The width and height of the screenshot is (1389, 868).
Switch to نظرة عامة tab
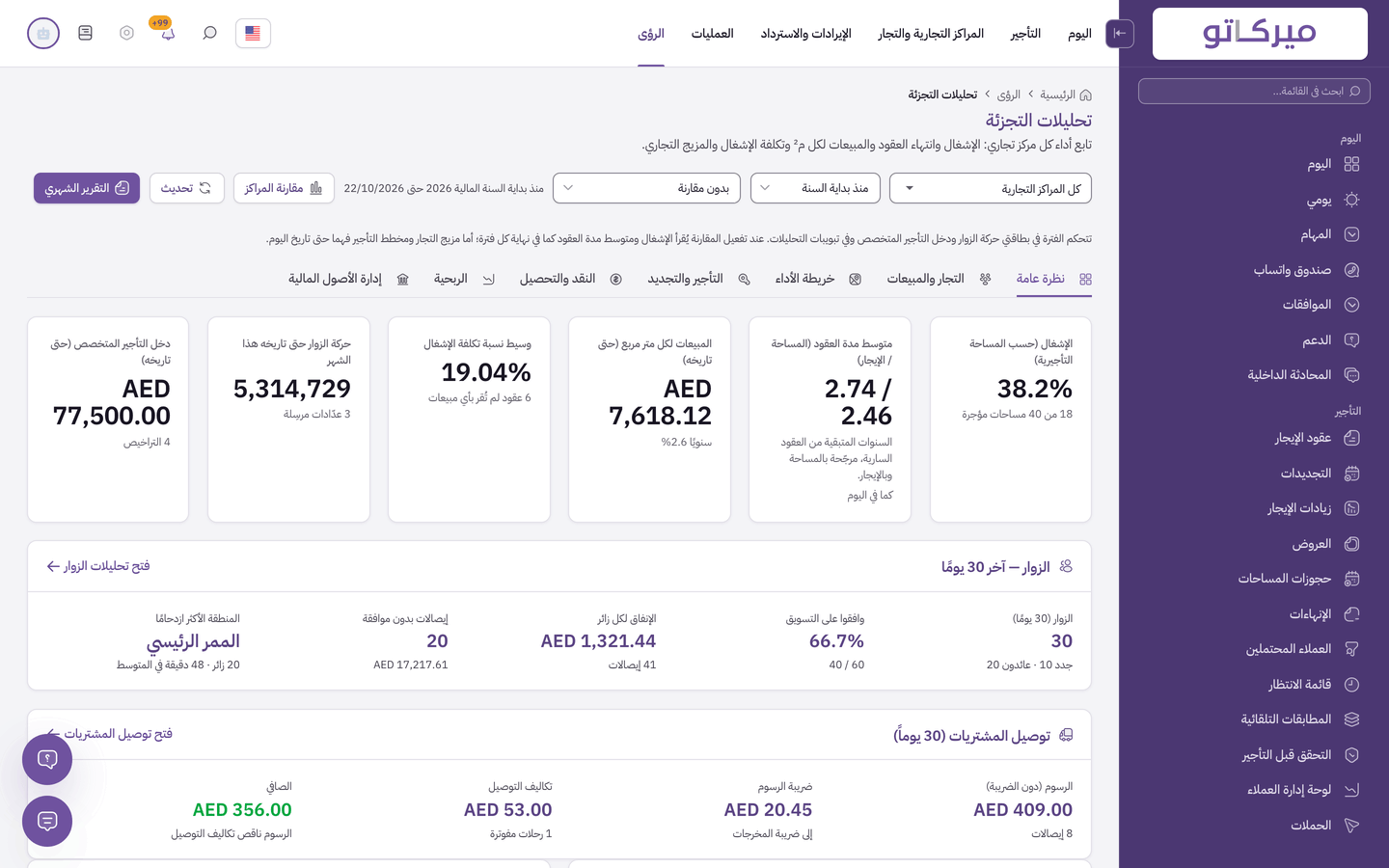(1053, 279)
